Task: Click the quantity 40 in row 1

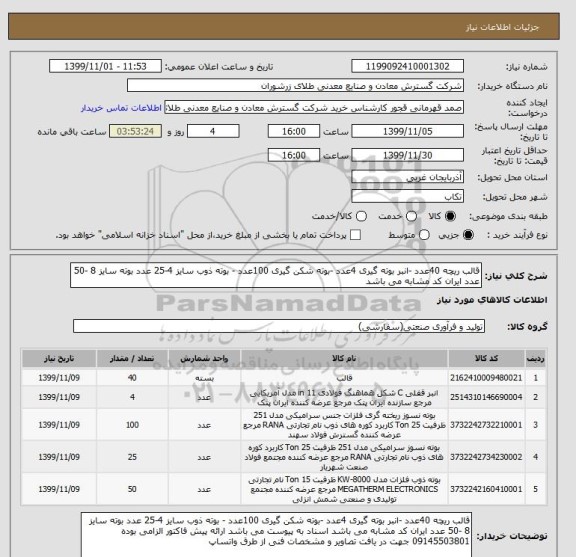Action: (132, 378)
